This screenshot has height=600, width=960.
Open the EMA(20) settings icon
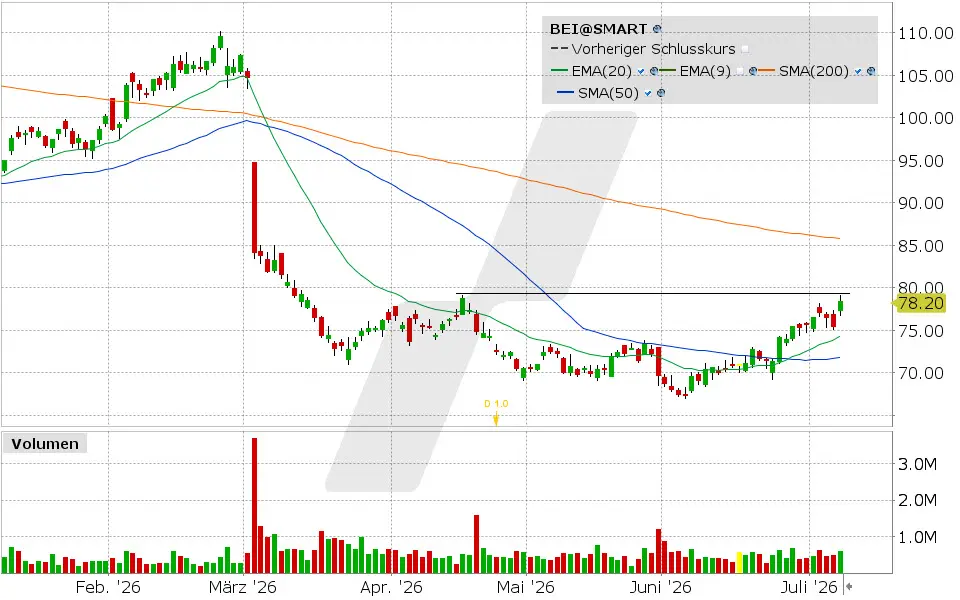tap(654, 71)
